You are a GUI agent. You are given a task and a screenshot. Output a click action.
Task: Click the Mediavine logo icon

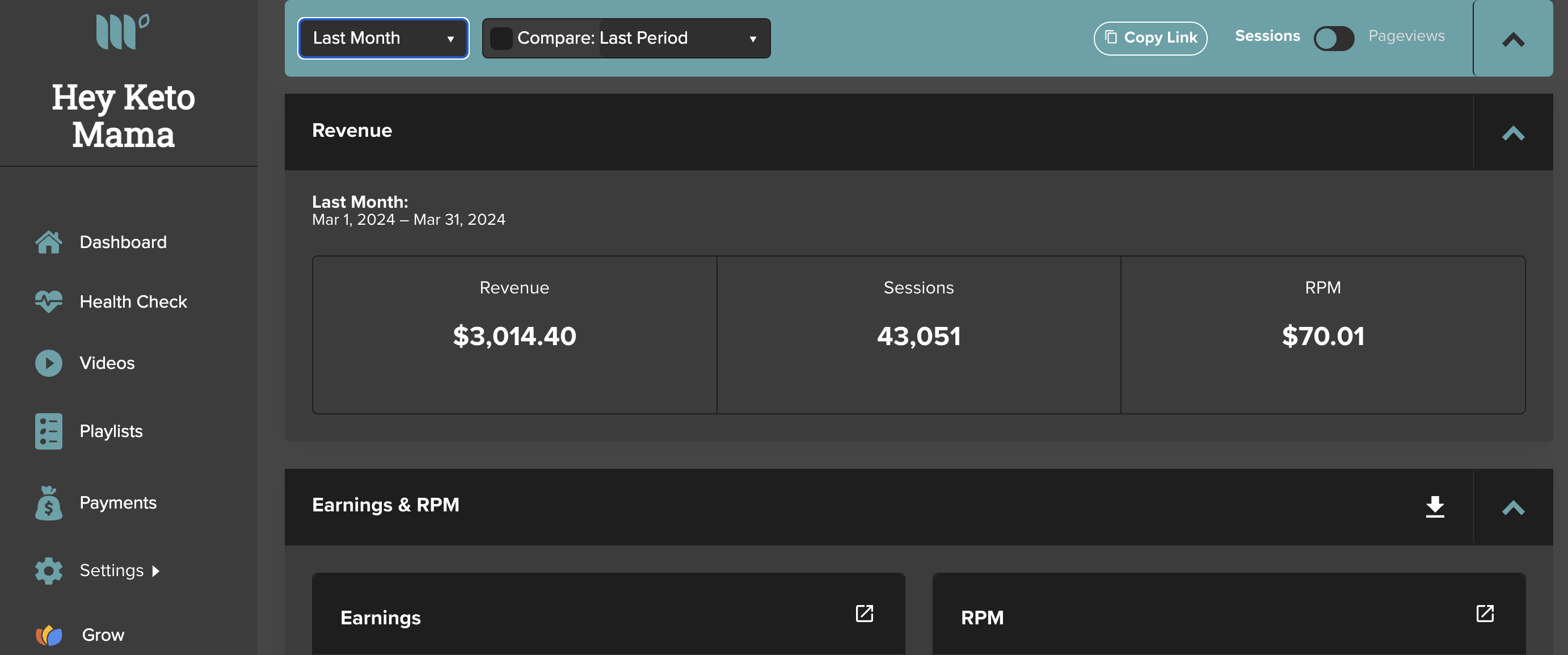click(x=123, y=32)
